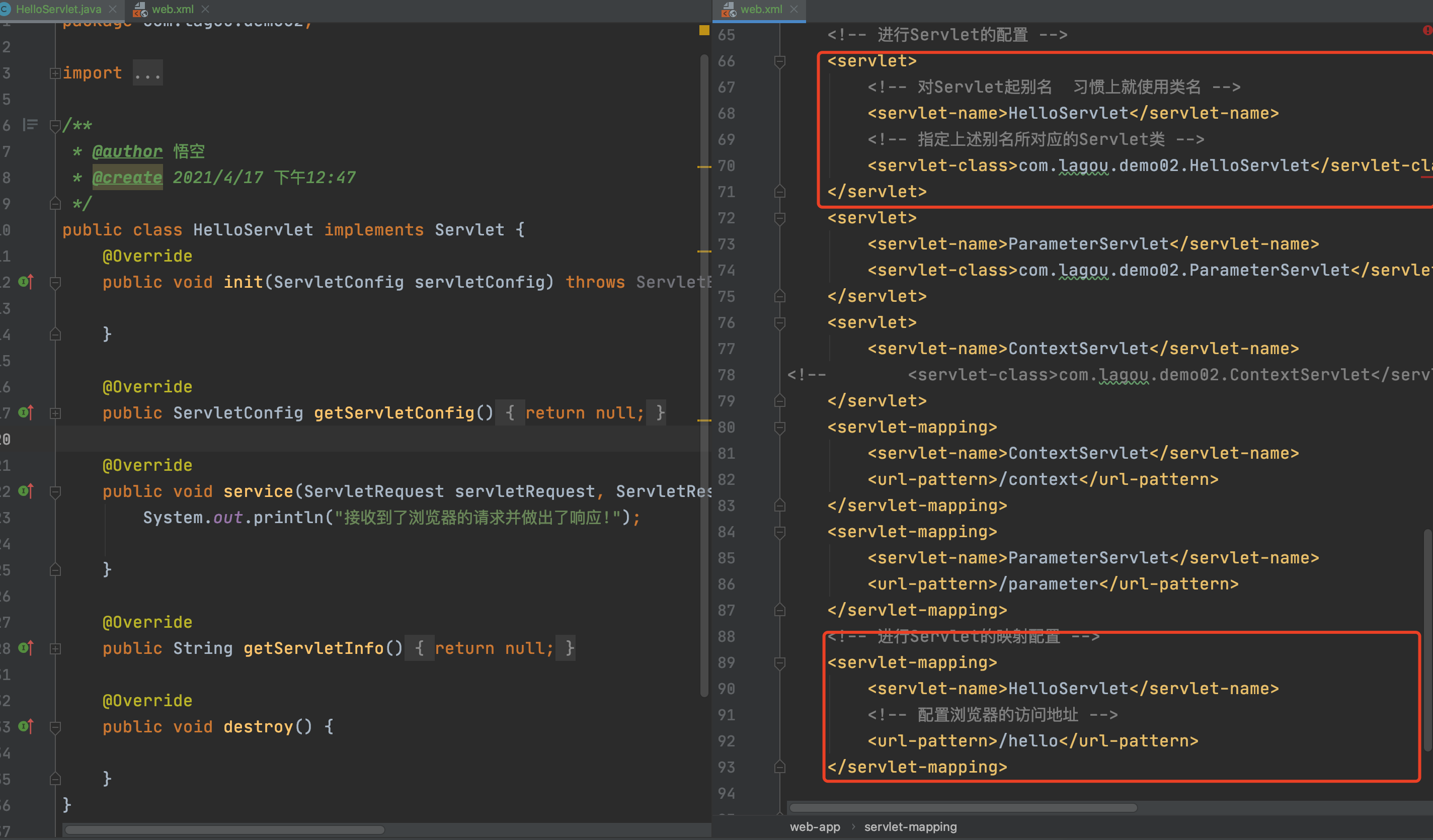Viewport: 1433px width, 840px height.
Task: Click the red error indicator in web.xml
Action: [1428, 30]
